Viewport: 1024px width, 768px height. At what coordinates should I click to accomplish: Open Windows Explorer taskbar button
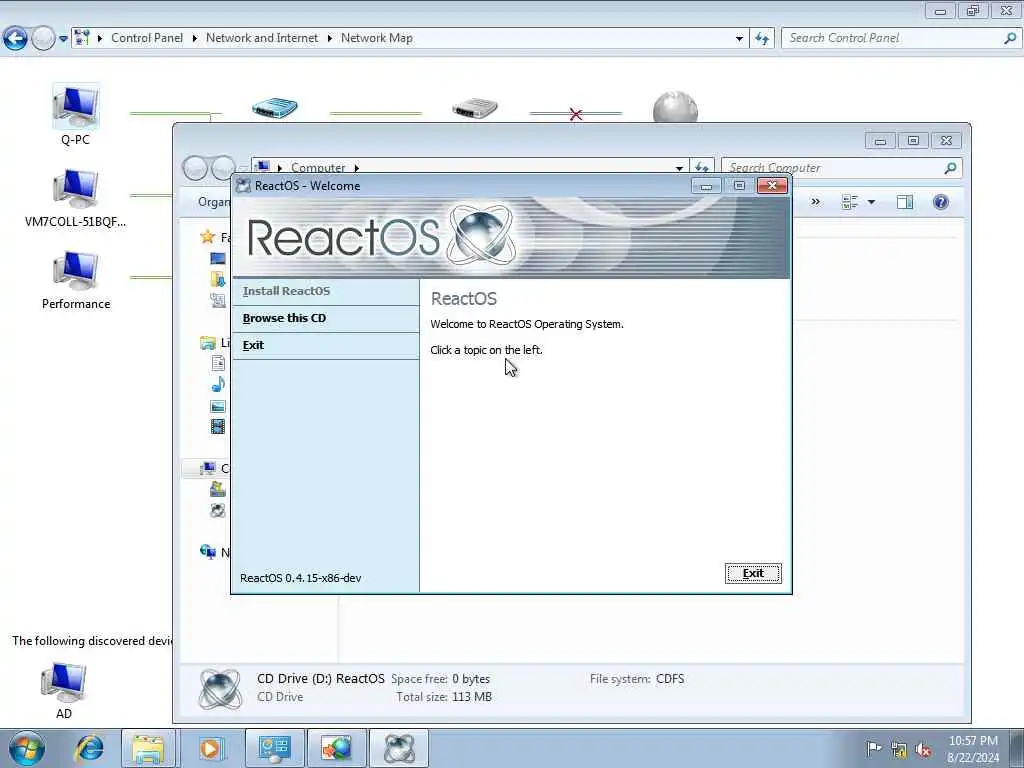[148, 748]
